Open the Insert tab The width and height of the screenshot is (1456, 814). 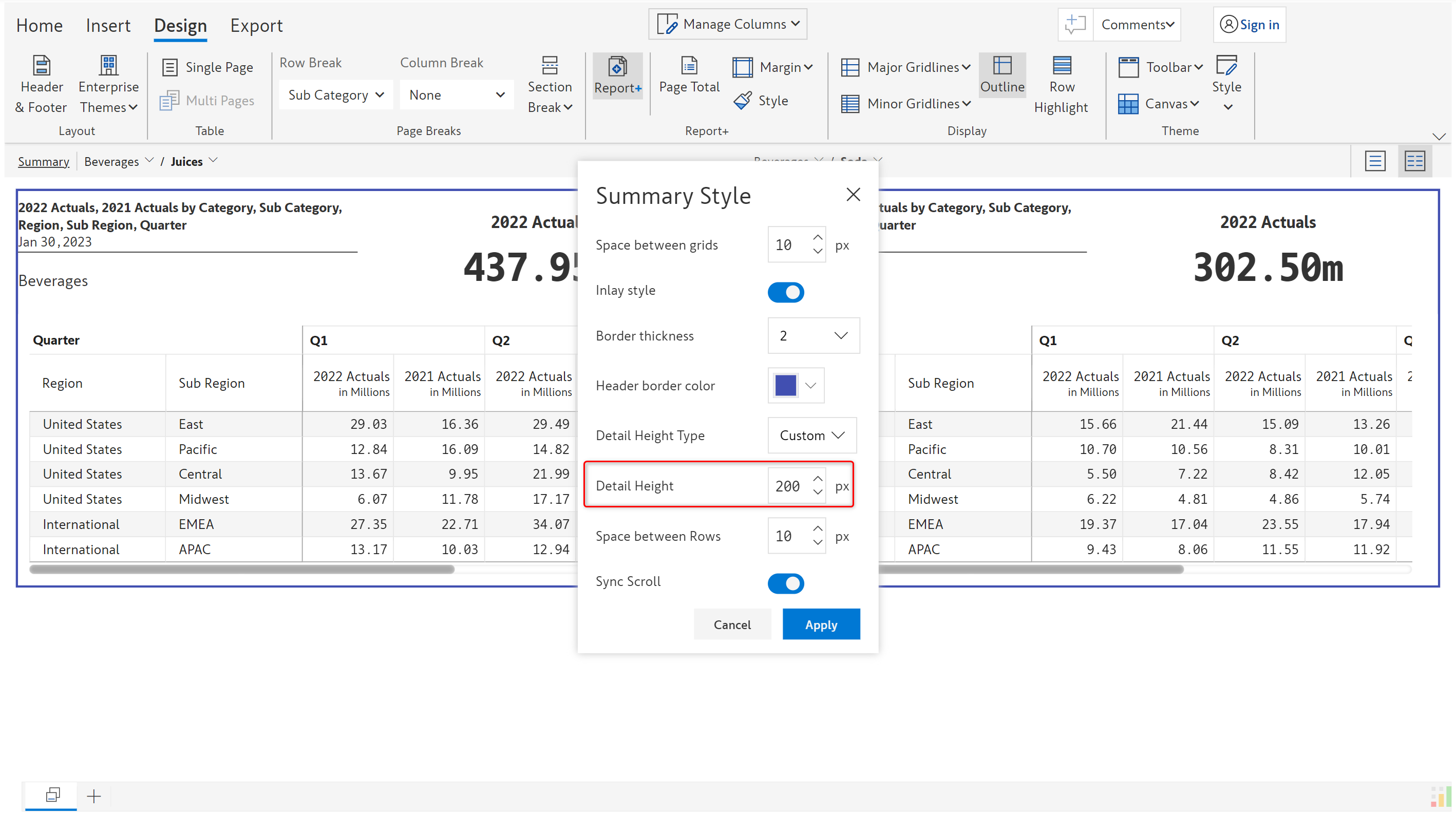[x=107, y=26]
